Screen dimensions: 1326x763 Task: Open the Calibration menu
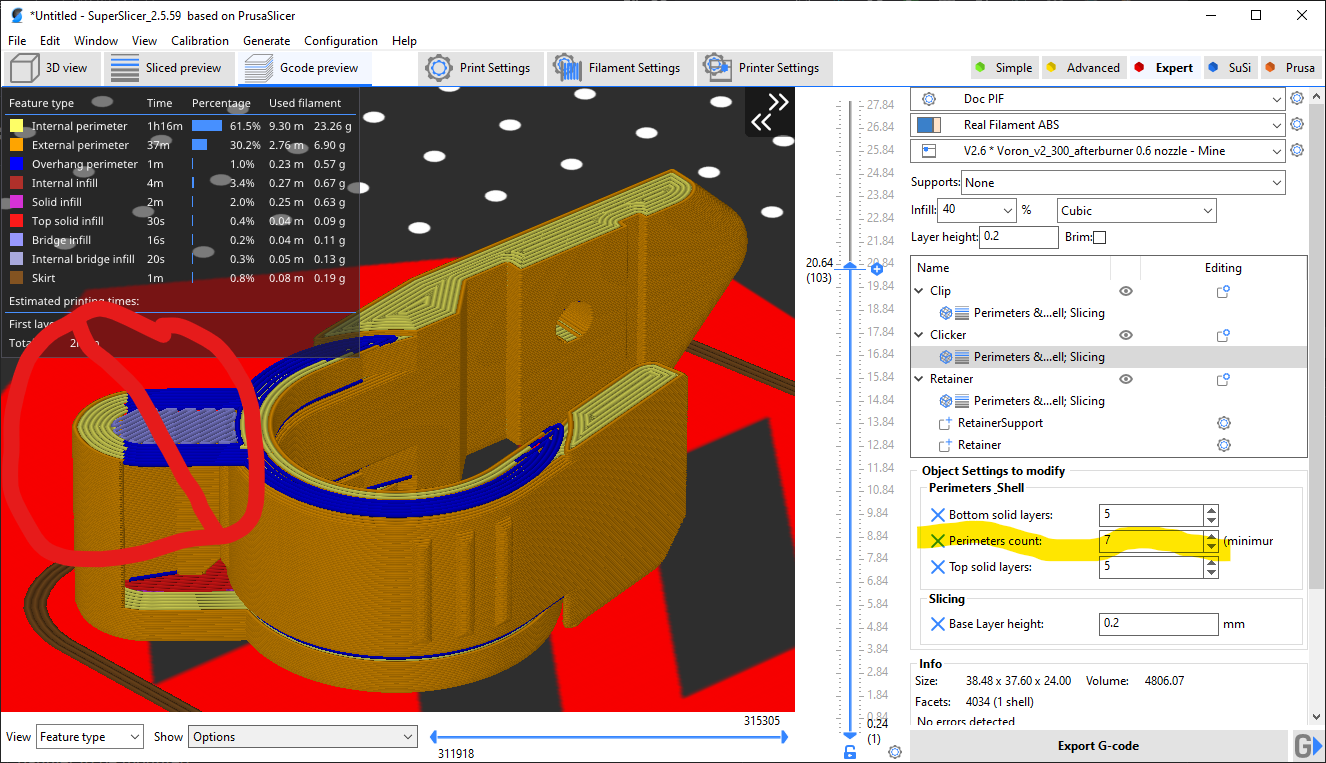click(x=200, y=41)
